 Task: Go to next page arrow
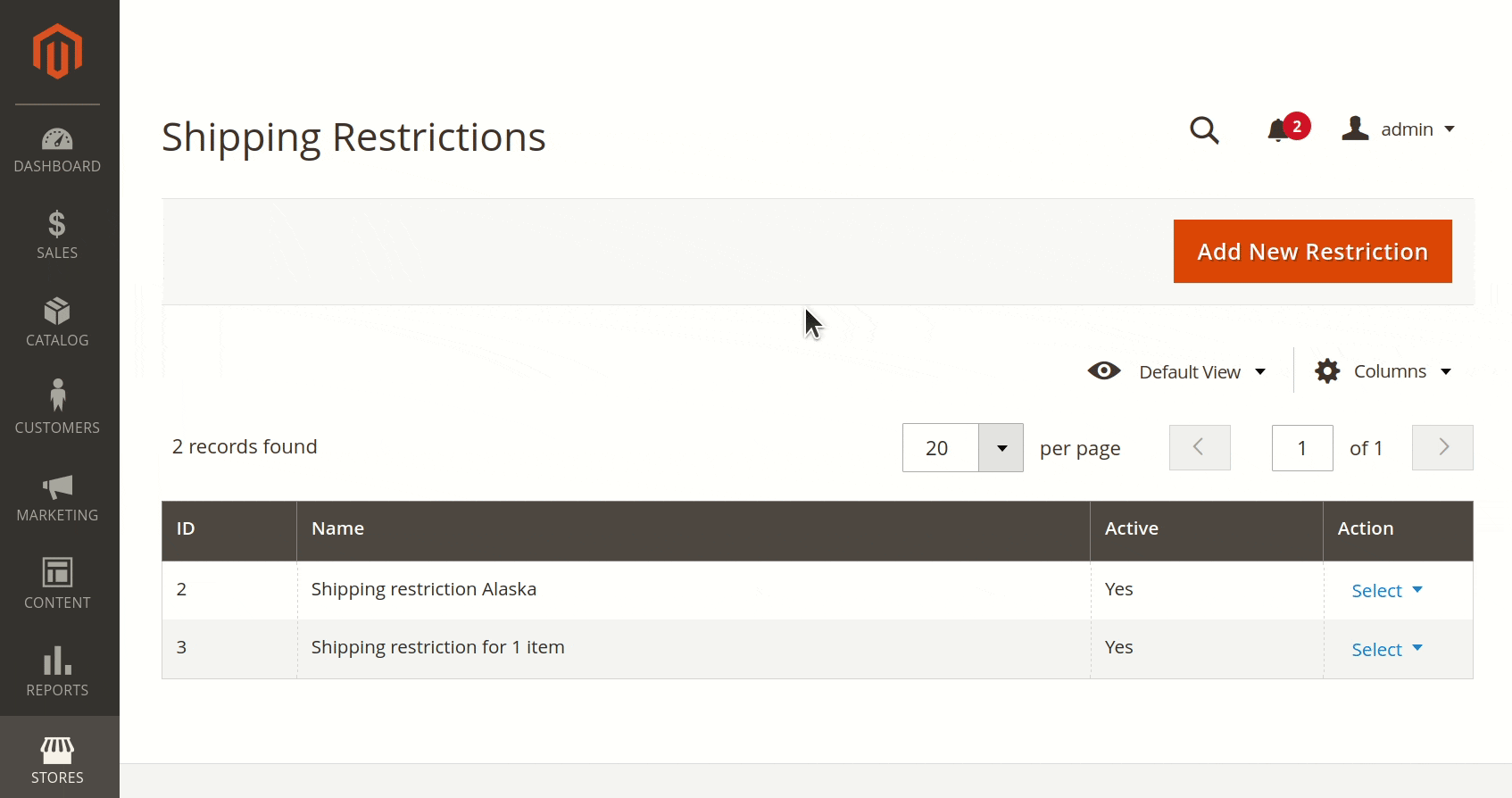pos(1442,447)
